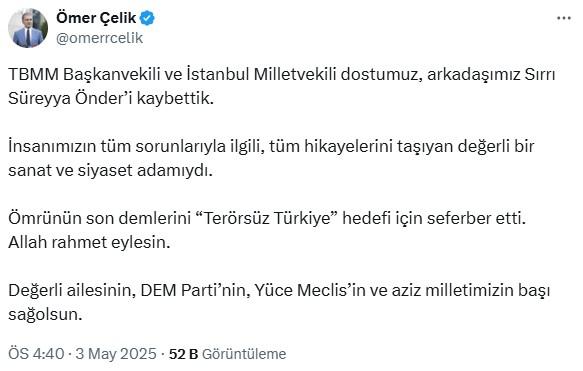The height and width of the screenshot is (371, 583).
Task: Click the sentence Allah rahmet eylesin
Action: pos(89,242)
